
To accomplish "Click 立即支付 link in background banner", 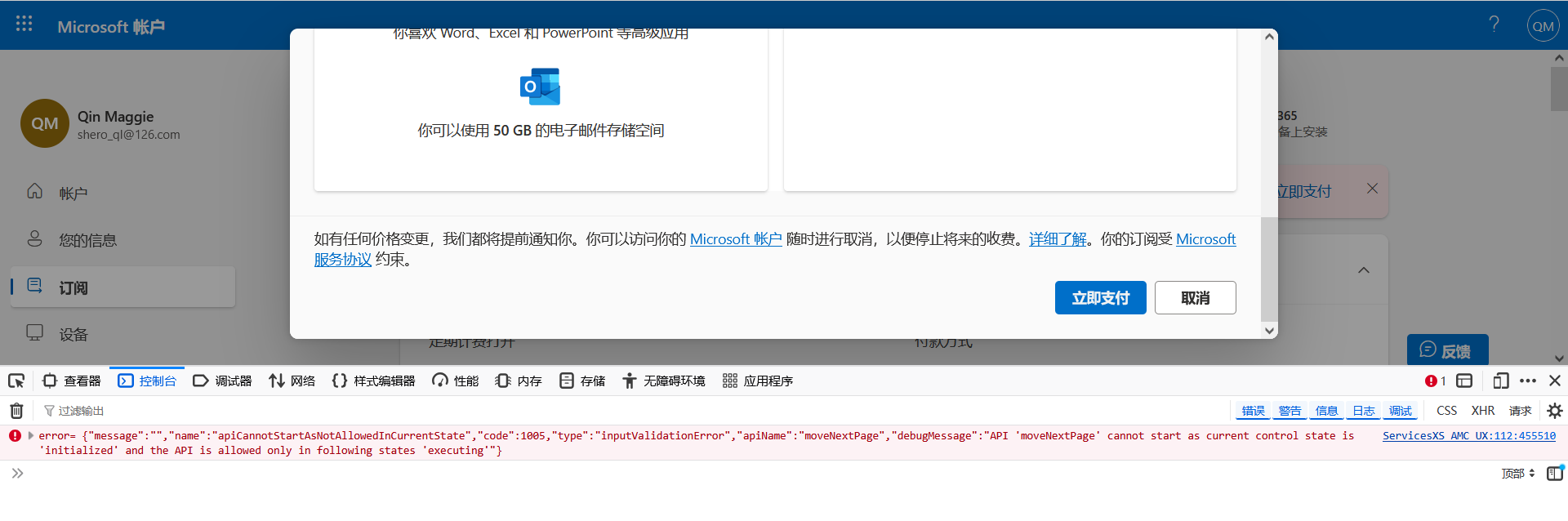I will tap(1304, 191).
